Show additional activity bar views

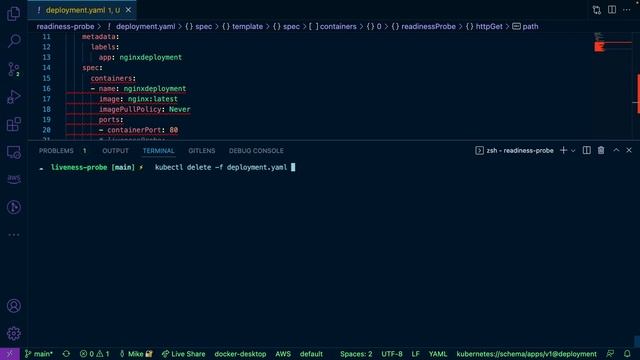(13, 235)
